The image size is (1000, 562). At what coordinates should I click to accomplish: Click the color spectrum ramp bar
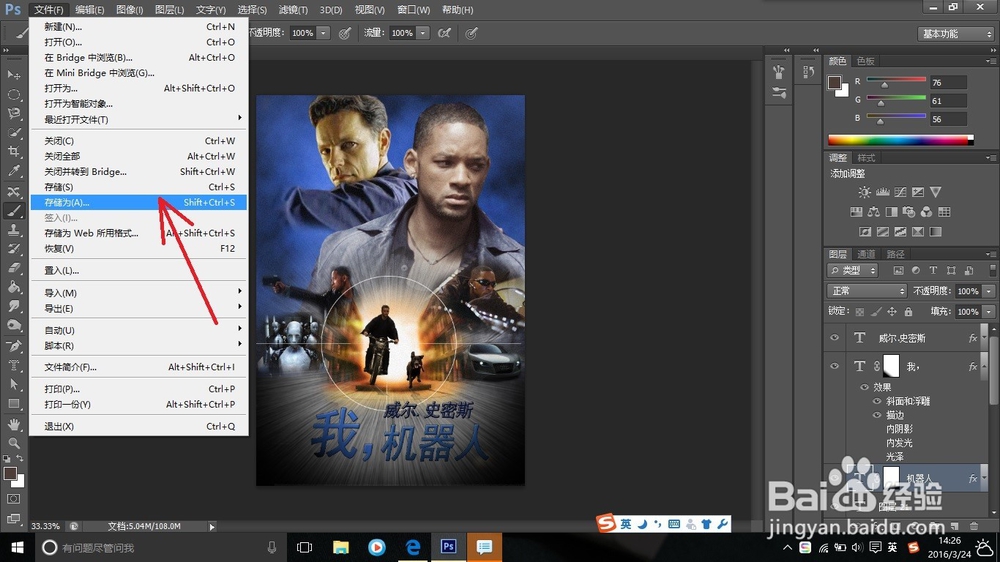[901, 140]
